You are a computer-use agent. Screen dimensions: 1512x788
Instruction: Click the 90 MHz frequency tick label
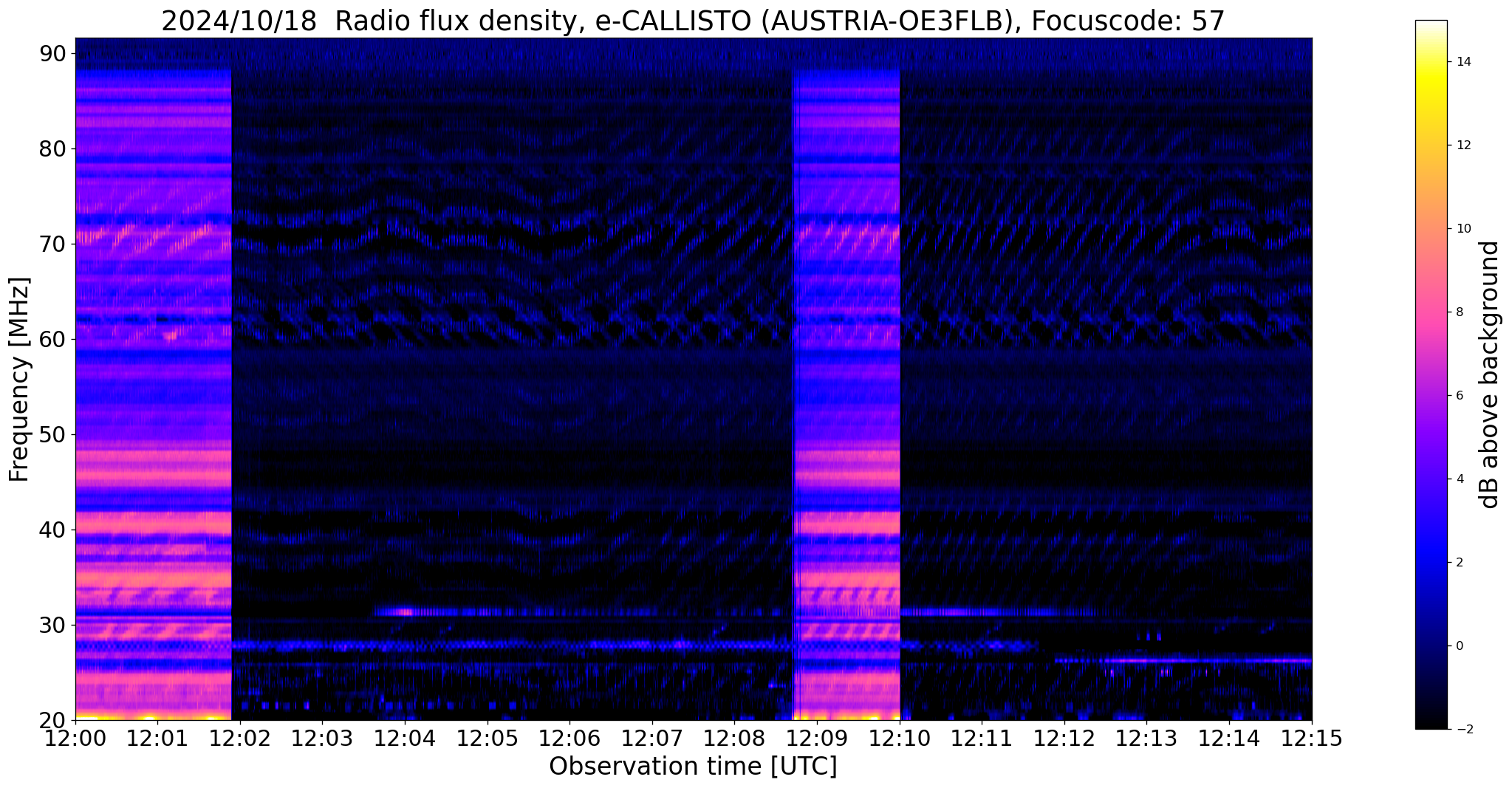(x=53, y=53)
